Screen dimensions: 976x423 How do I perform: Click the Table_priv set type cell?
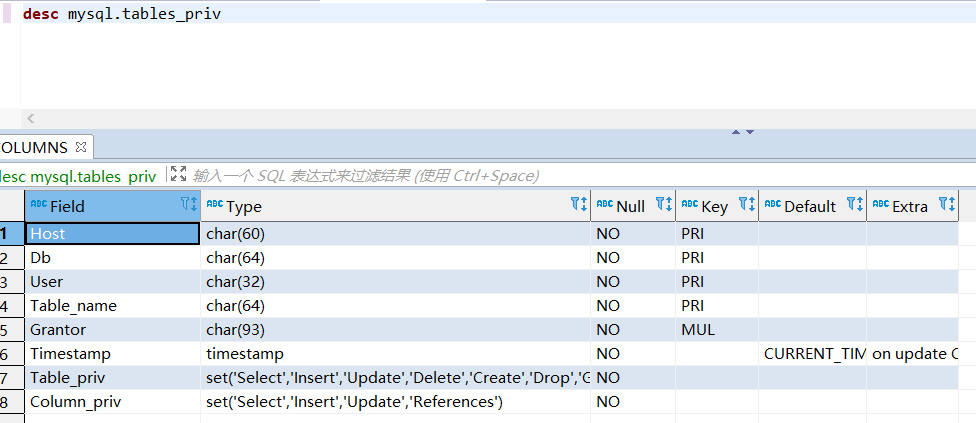point(395,377)
